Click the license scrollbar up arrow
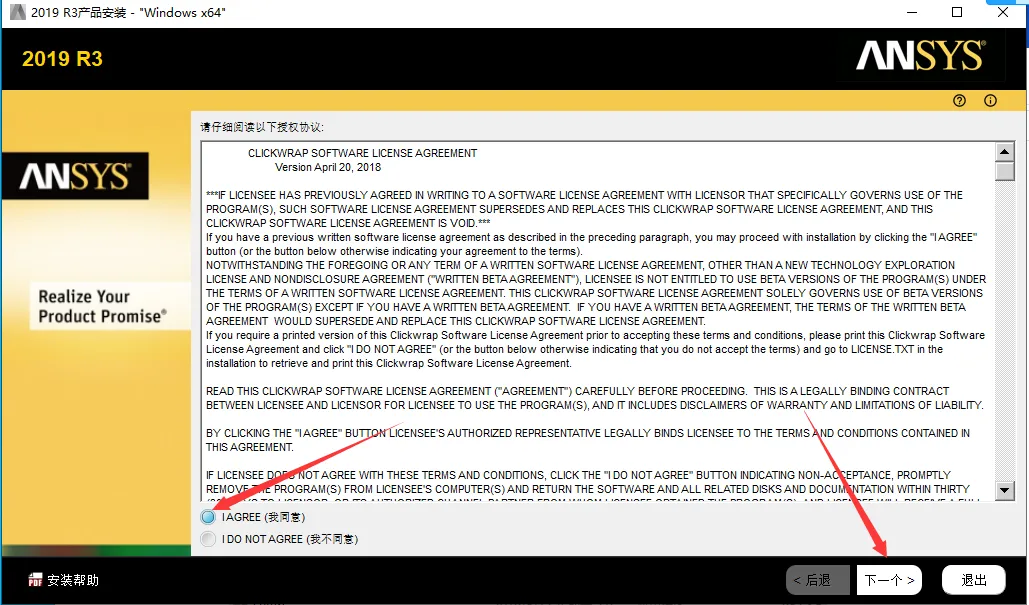 [x=1005, y=152]
